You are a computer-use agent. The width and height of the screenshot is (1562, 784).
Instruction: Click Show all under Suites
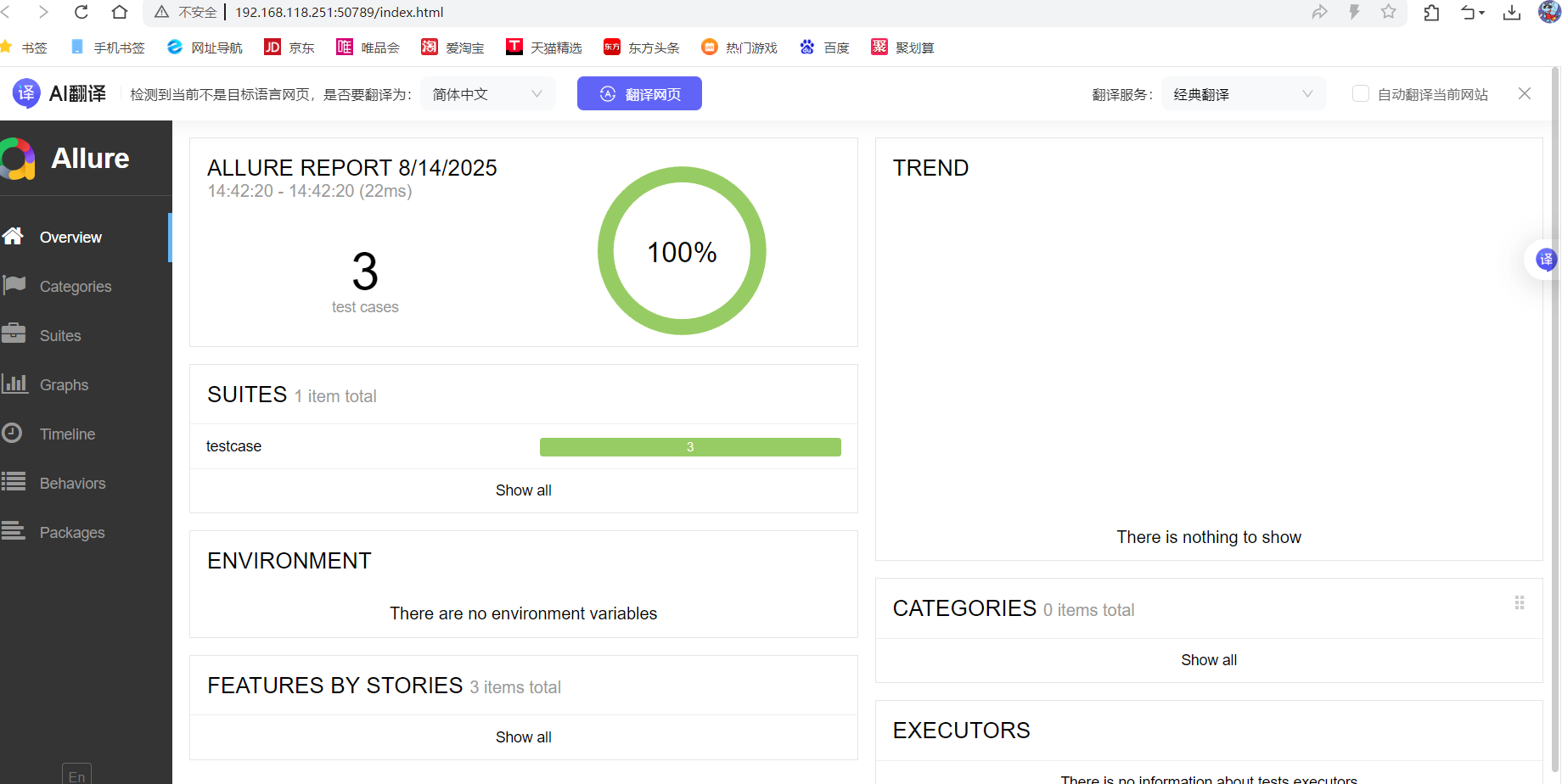(x=524, y=490)
